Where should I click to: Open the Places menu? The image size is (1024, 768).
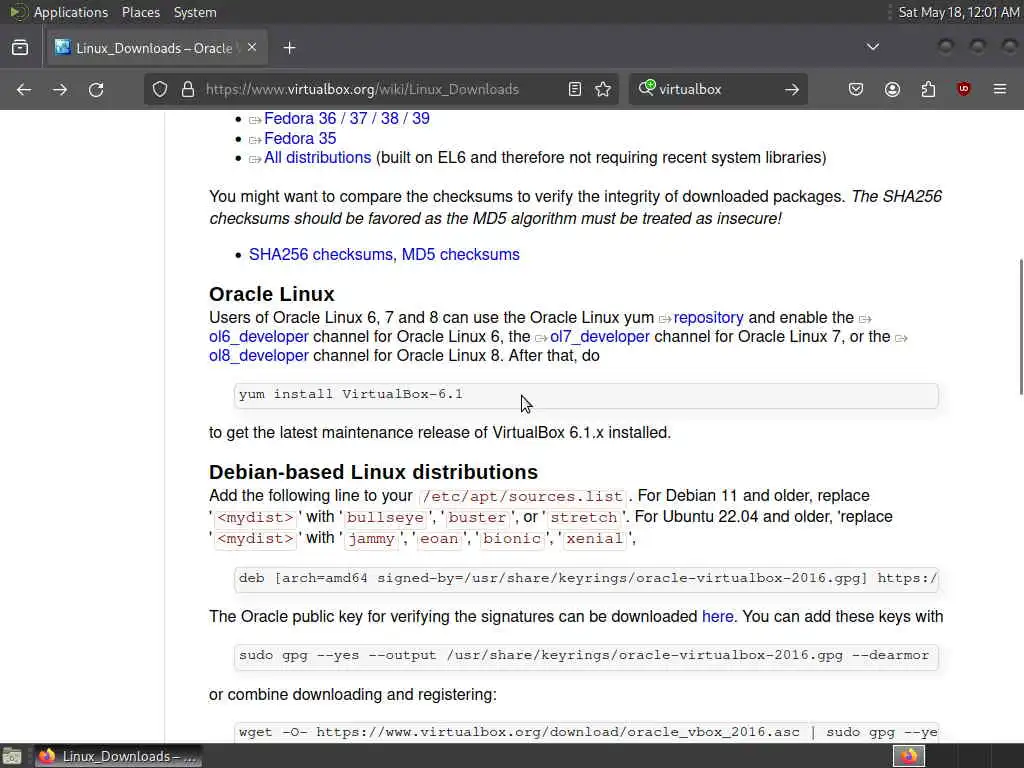click(141, 12)
